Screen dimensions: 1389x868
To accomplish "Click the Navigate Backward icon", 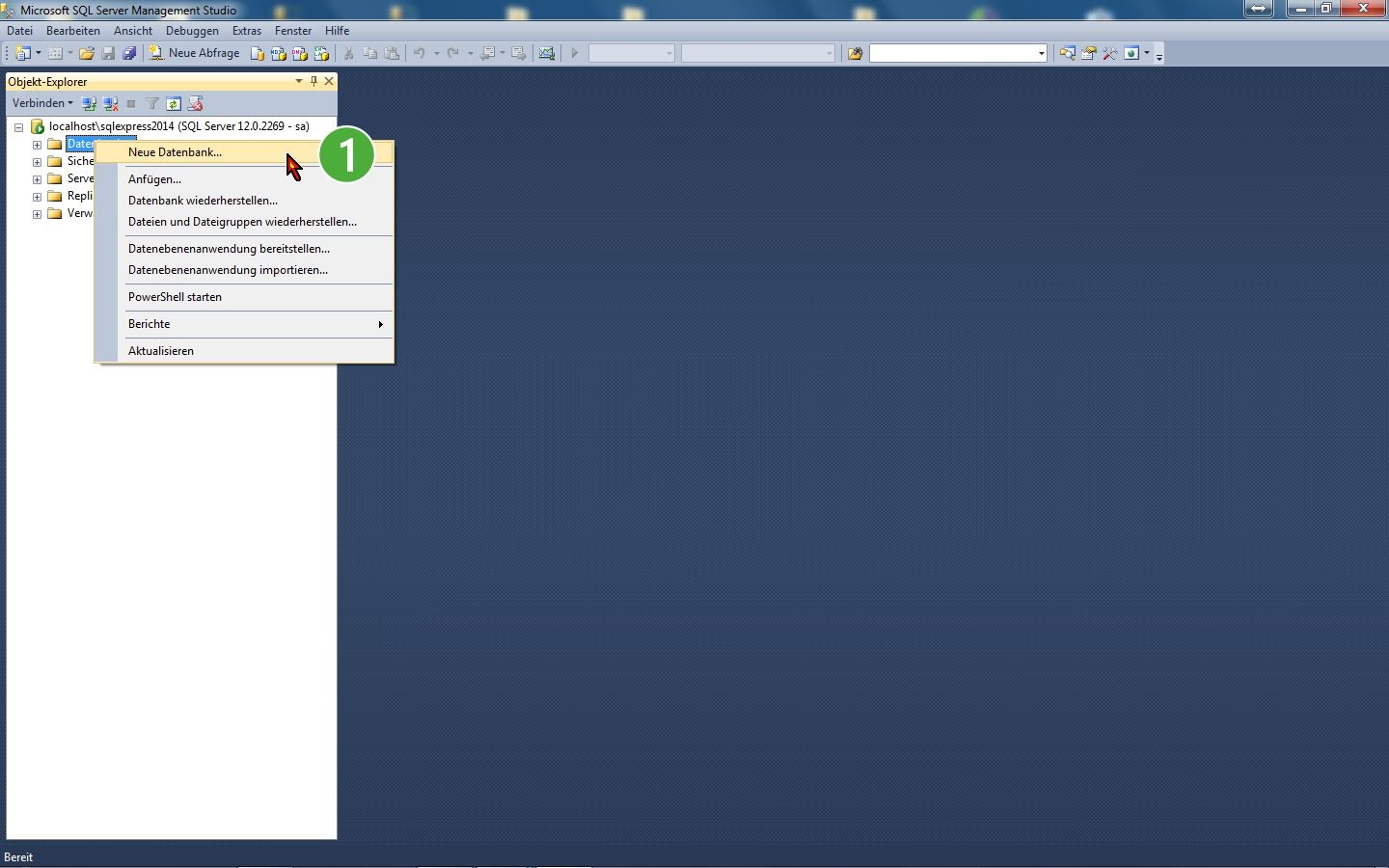I will click(488, 53).
